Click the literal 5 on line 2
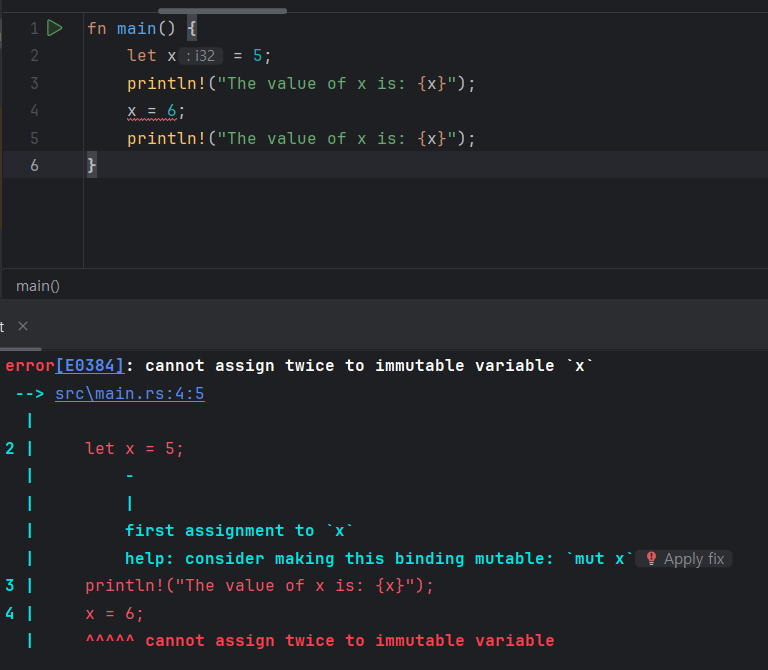The width and height of the screenshot is (768, 670). [258, 56]
